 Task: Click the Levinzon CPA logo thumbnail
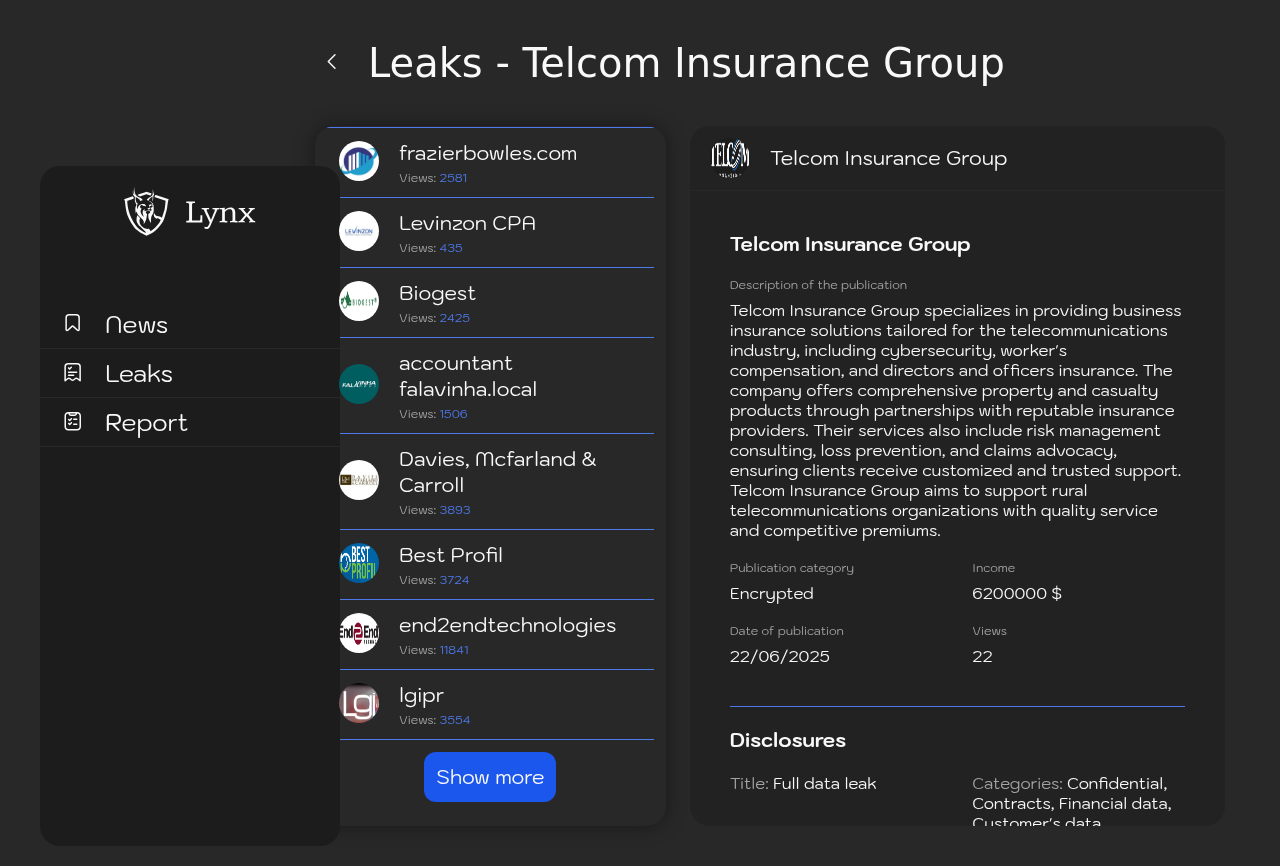[x=359, y=231]
